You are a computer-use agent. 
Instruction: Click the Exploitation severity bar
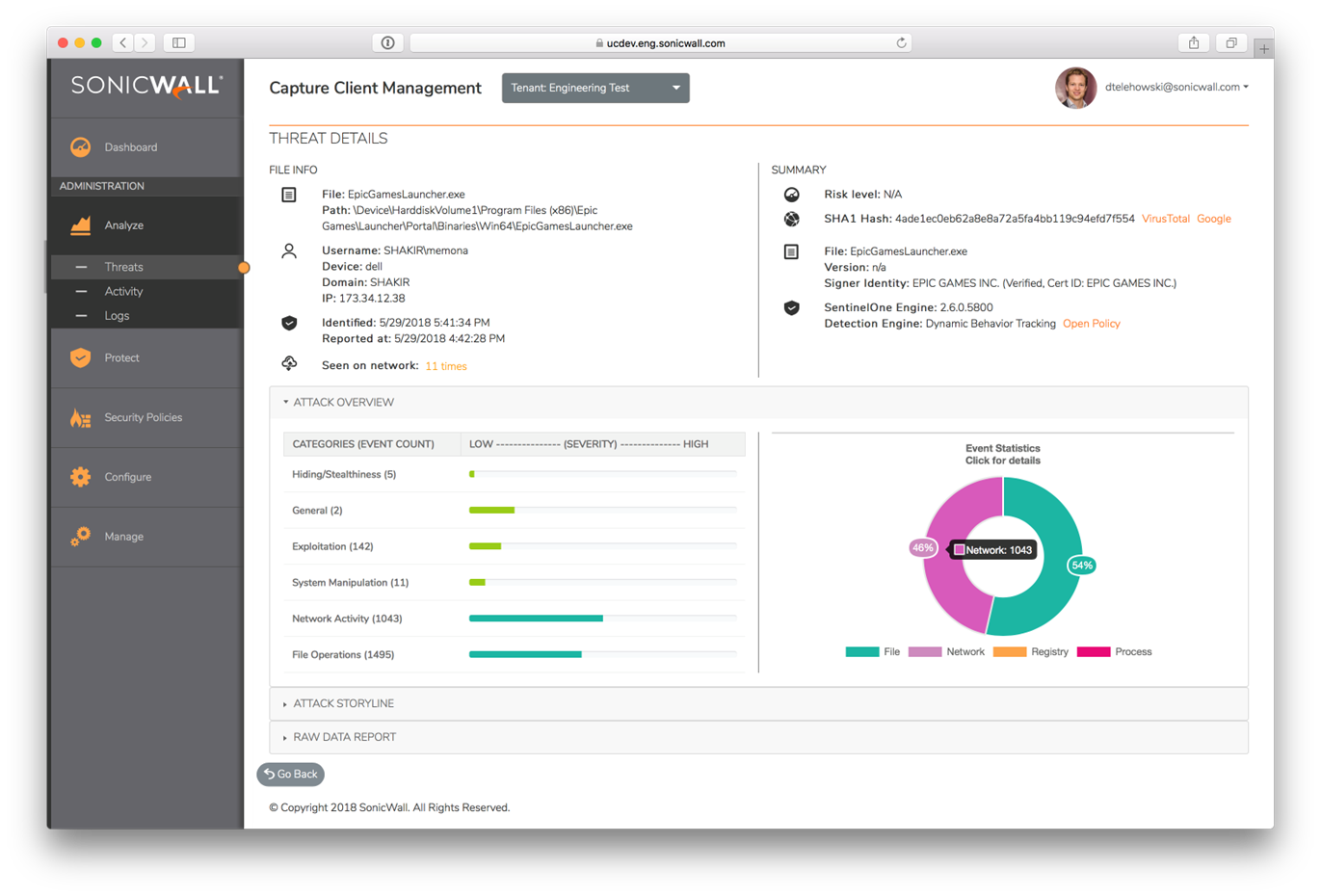coord(485,546)
